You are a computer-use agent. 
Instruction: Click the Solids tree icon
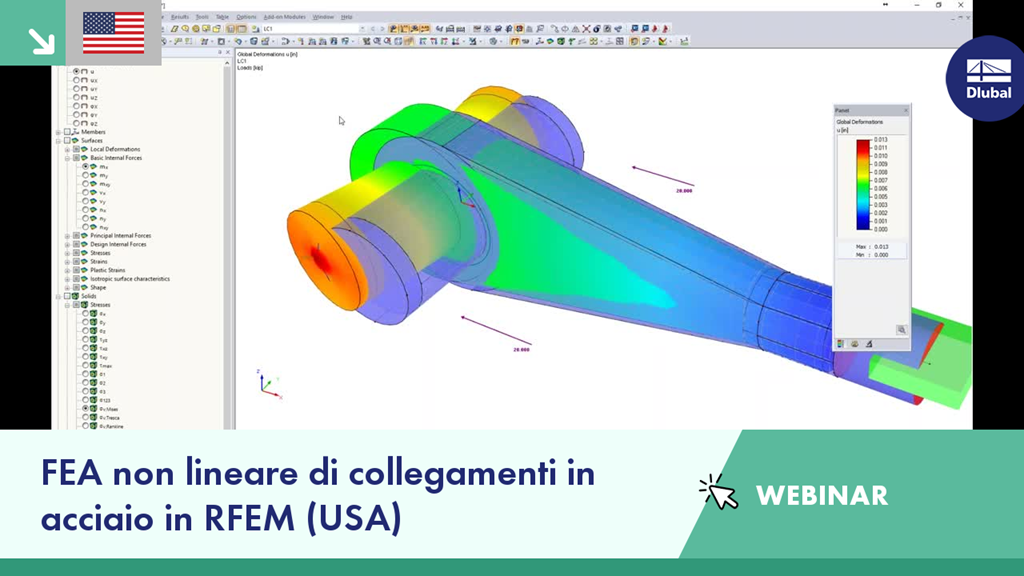point(75,296)
